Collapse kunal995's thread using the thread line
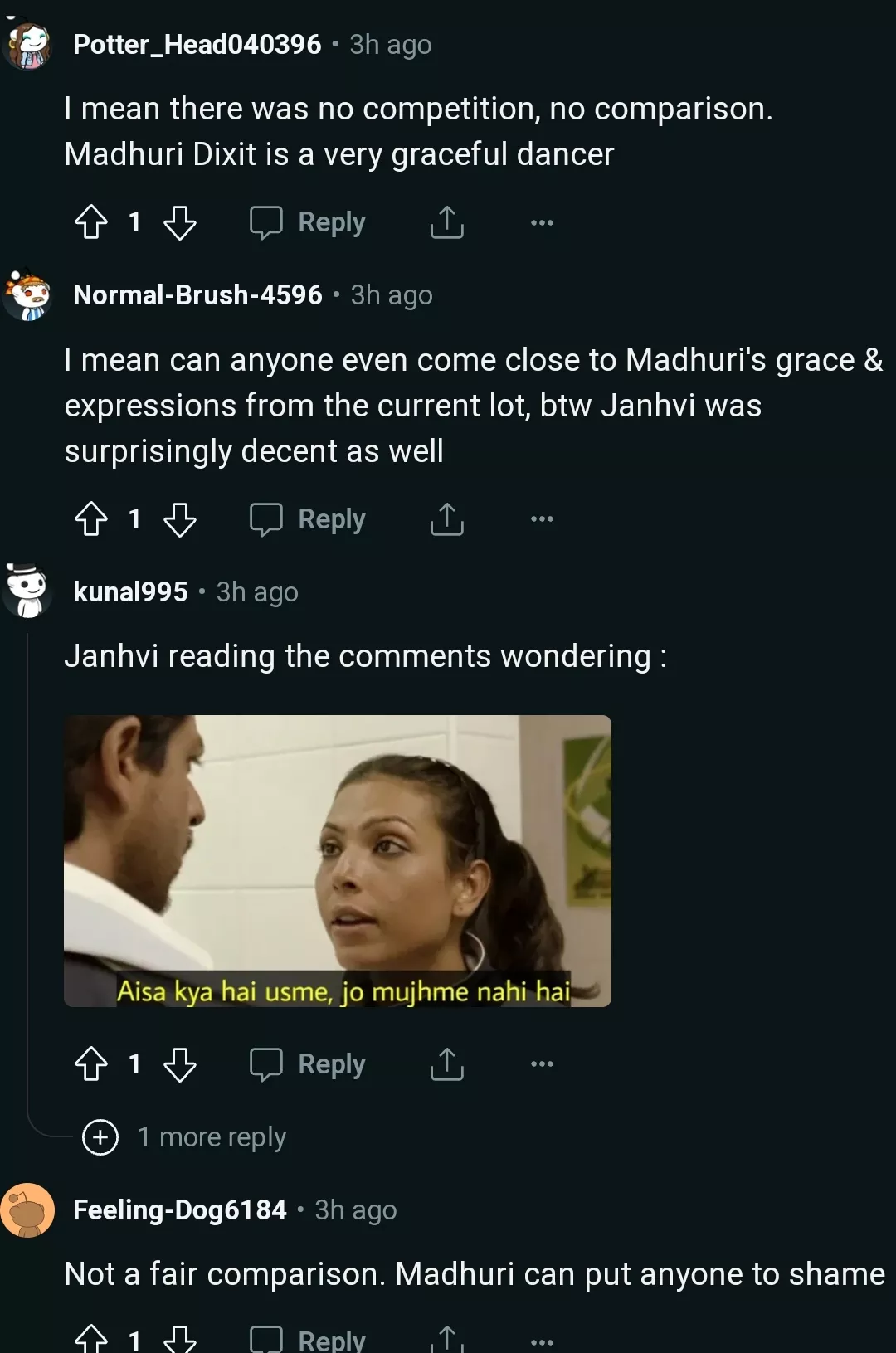The height and width of the screenshot is (1353, 896). [x=27, y=871]
